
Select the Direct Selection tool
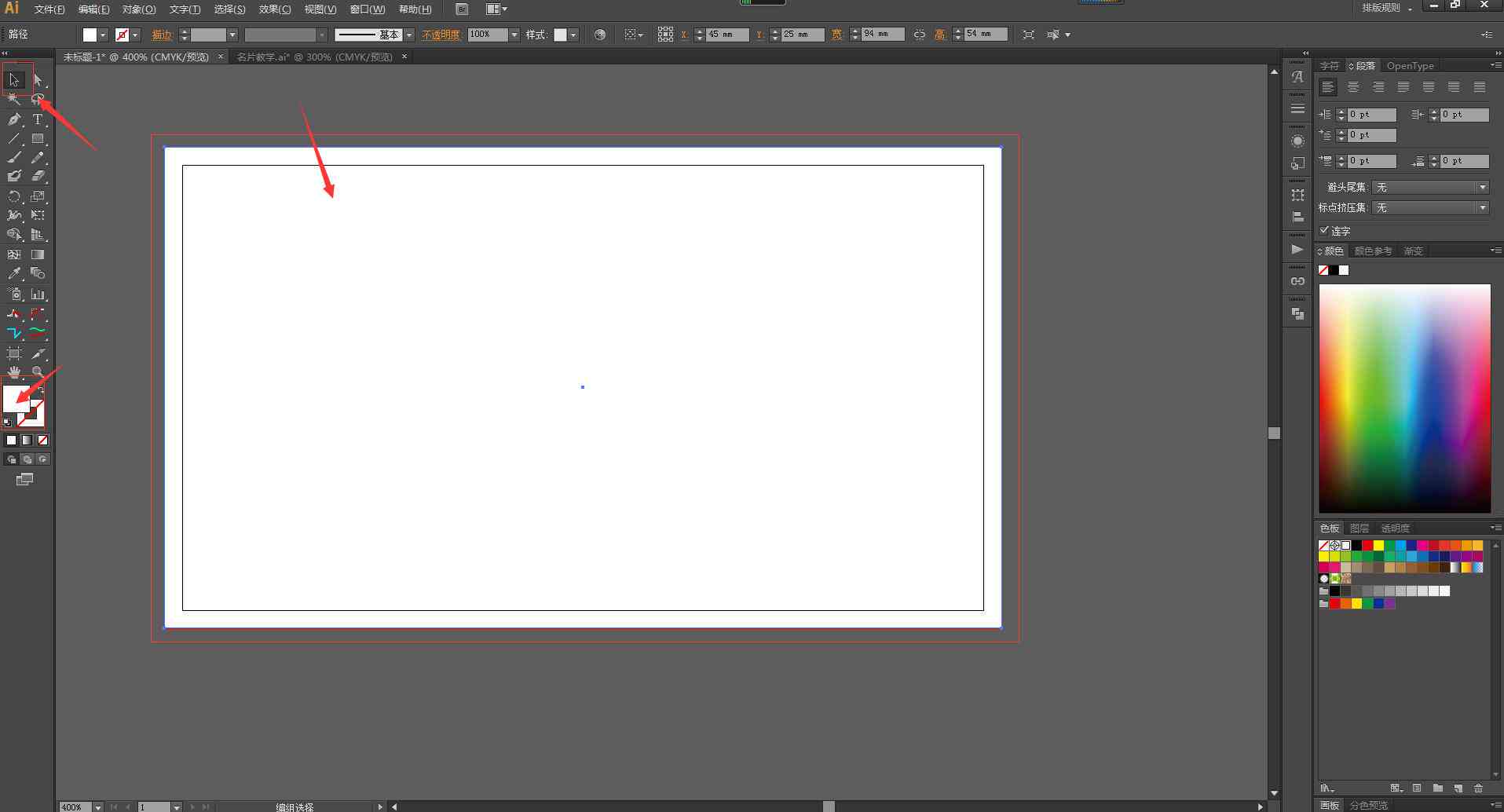[38, 79]
